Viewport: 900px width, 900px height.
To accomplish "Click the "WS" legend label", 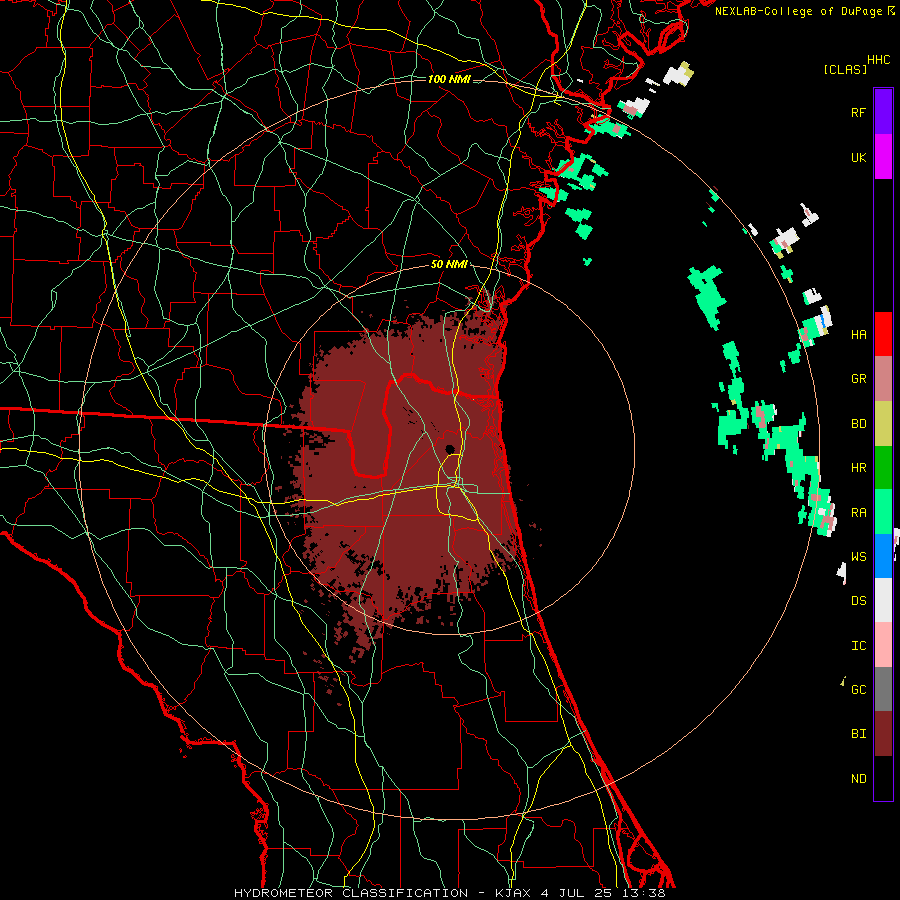I will click(858, 556).
